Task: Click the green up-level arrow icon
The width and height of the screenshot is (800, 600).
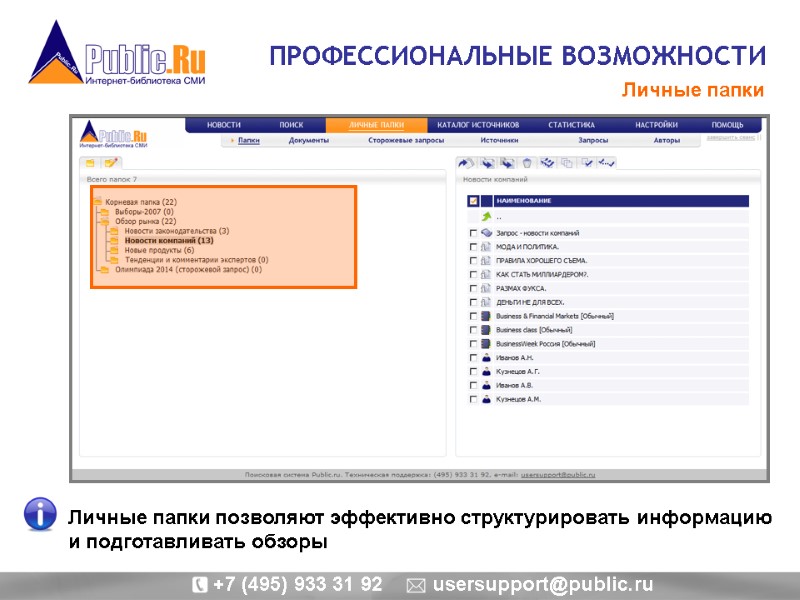Action: point(487,216)
